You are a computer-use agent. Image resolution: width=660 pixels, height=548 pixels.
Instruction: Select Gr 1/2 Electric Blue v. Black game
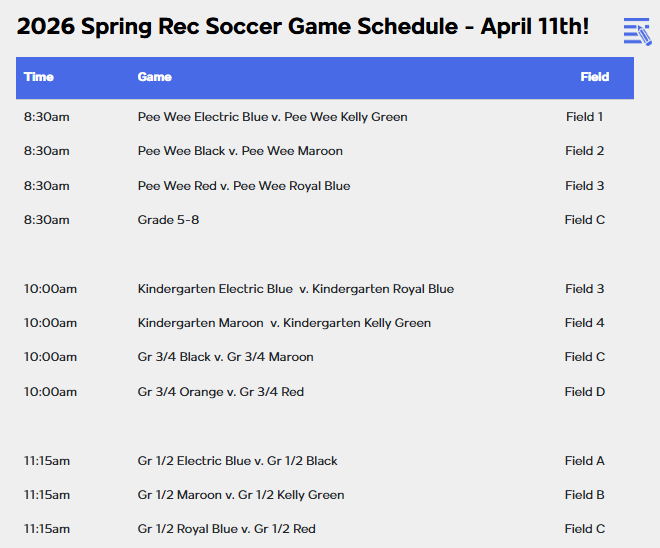(237, 461)
